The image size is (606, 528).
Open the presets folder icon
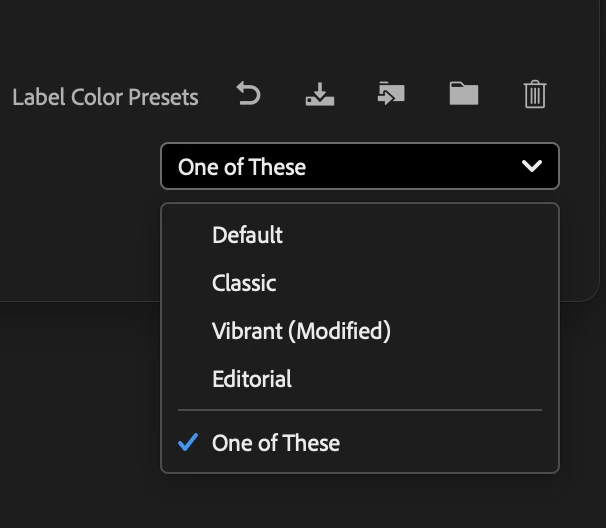[x=463, y=95]
